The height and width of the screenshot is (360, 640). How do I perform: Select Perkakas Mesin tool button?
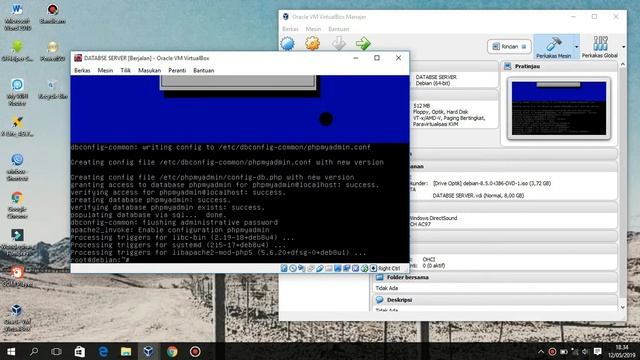coord(553,47)
